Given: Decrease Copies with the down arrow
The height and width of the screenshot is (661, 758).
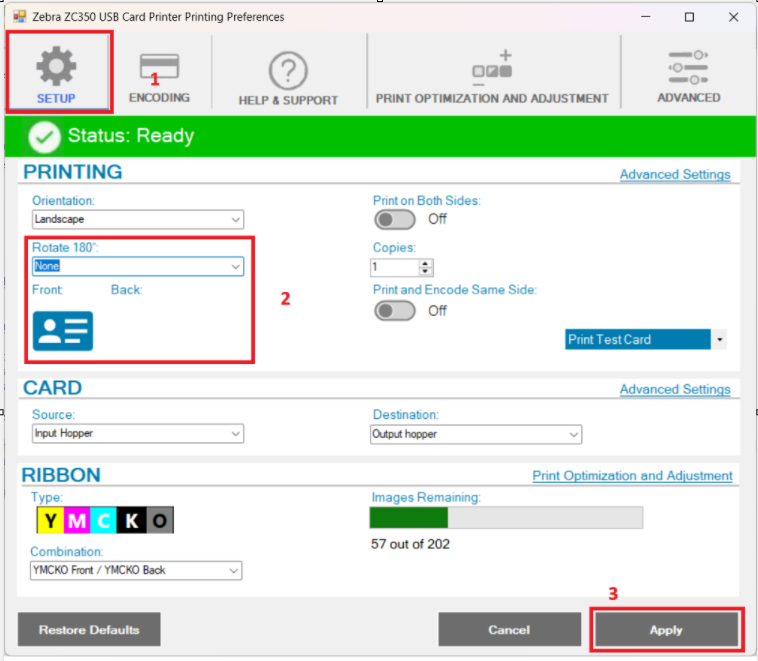Looking at the screenshot, I should click(x=425, y=271).
